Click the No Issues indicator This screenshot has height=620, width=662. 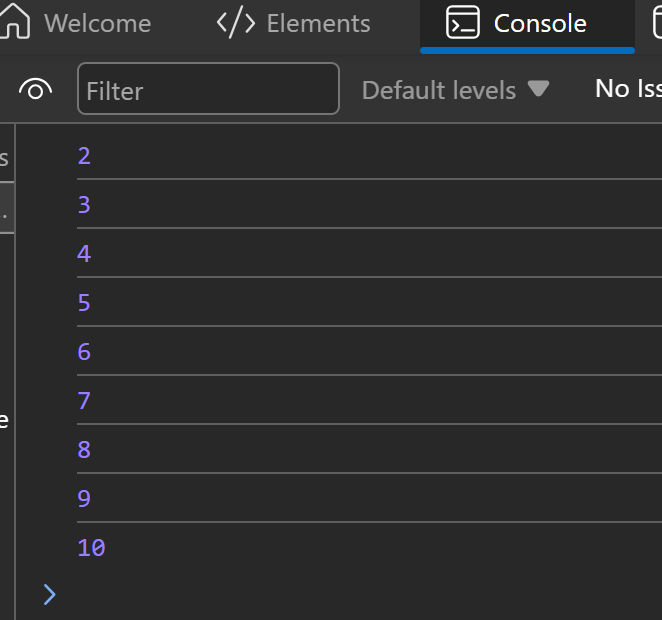pyautogui.click(x=627, y=89)
